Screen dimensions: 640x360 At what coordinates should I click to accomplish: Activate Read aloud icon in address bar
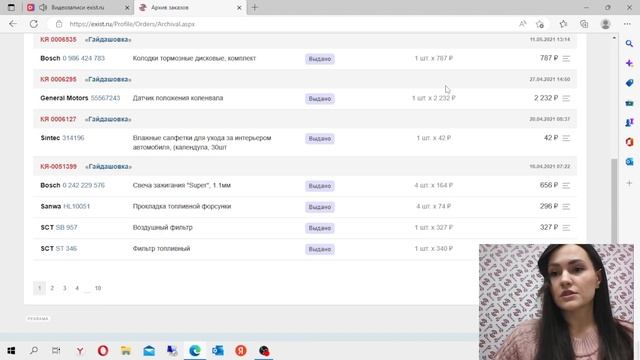click(522, 24)
